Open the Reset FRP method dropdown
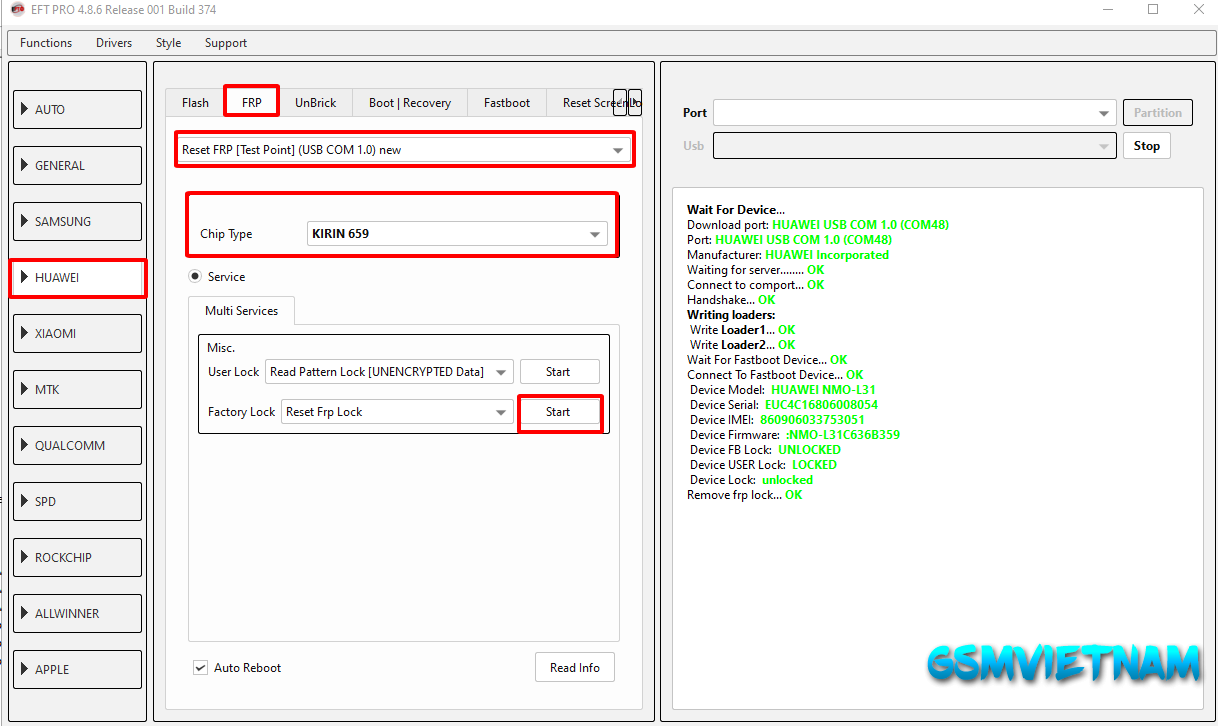The height and width of the screenshot is (726, 1218). coord(404,150)
